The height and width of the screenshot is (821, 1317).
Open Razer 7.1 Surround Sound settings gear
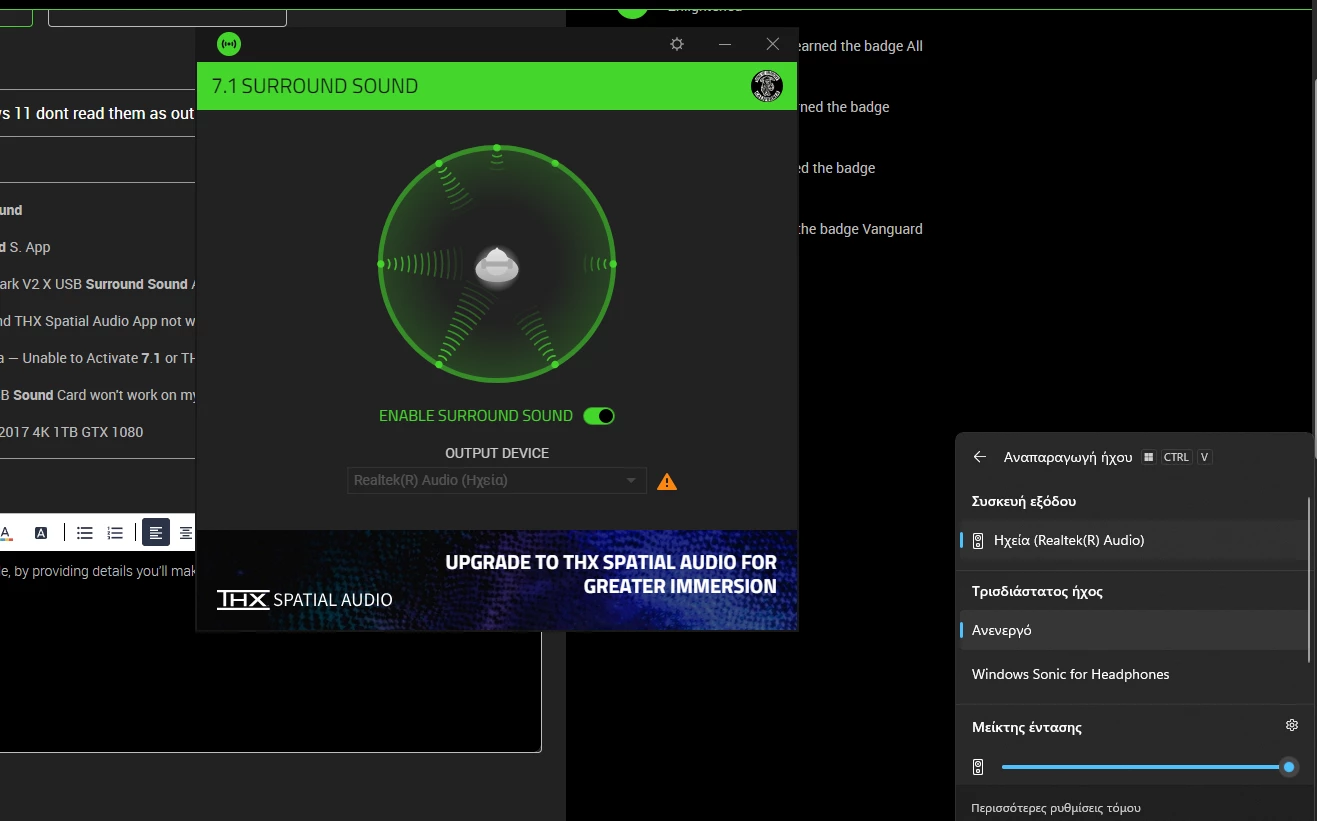677,44
